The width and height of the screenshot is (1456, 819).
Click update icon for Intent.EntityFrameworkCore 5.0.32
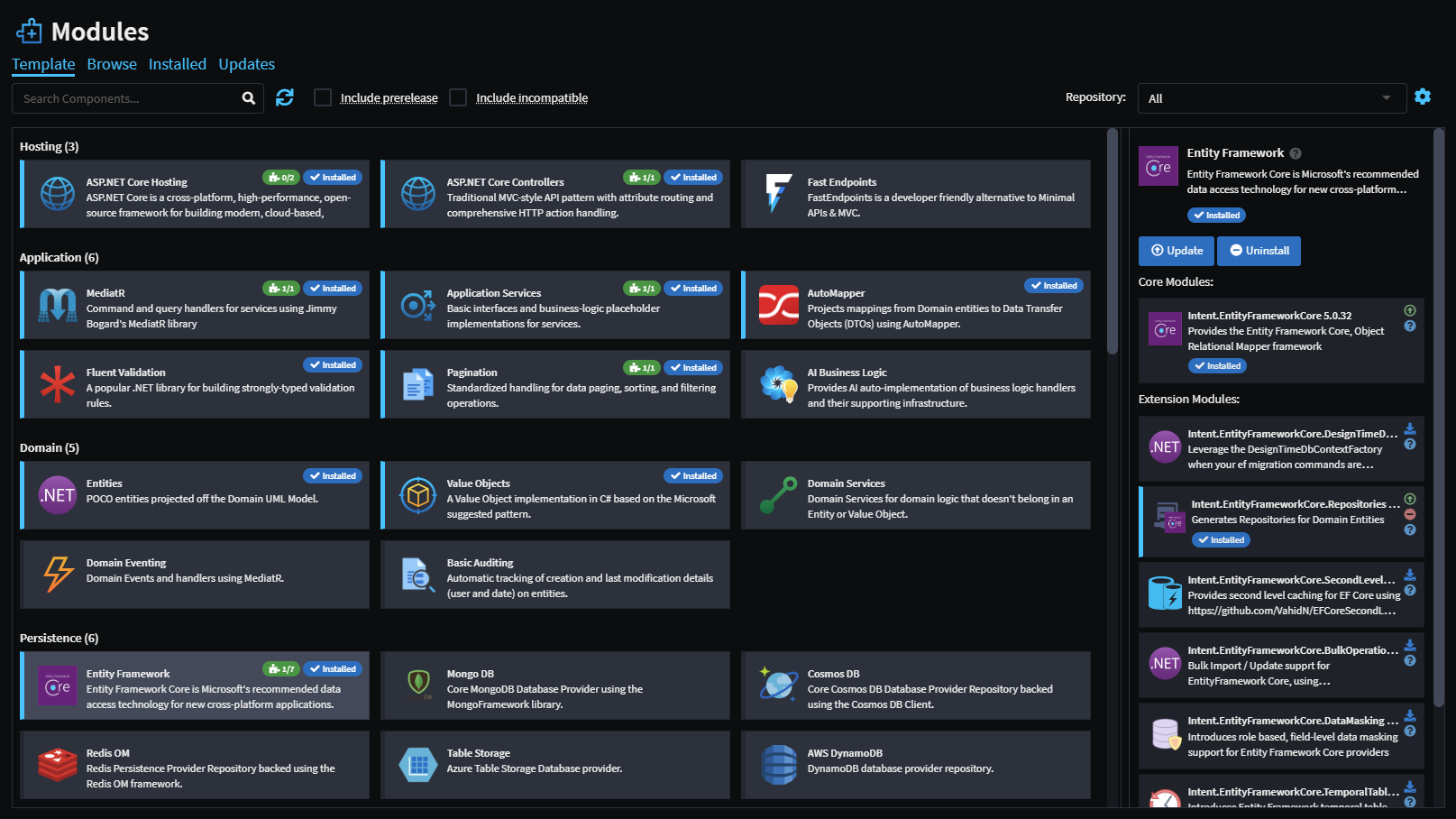point(1410,310)
